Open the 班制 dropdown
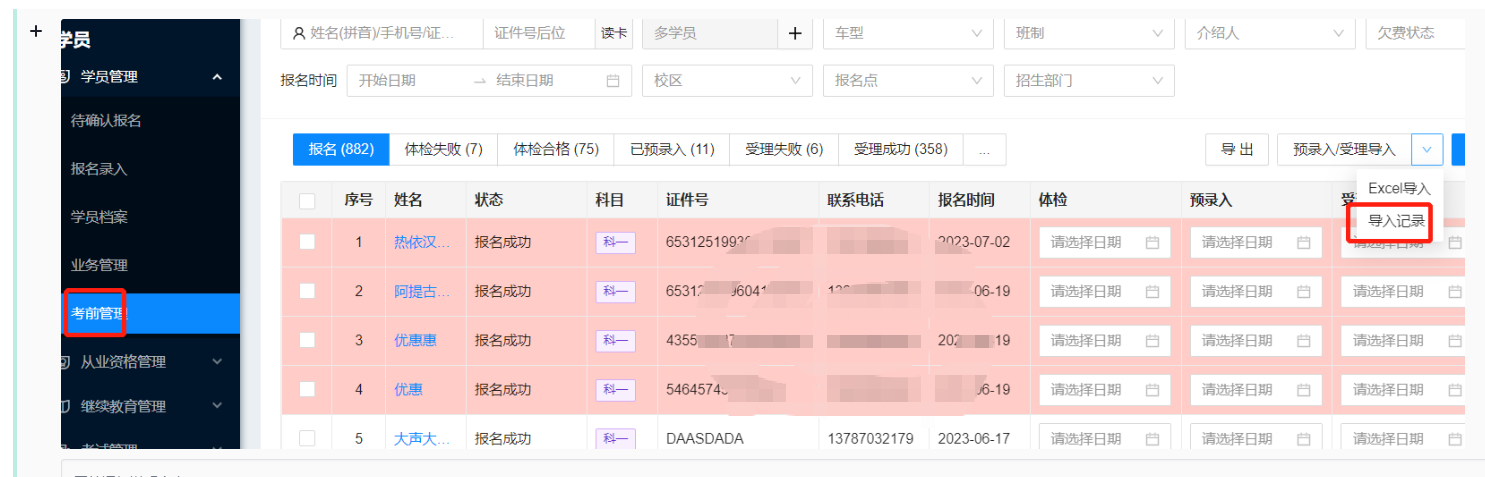Image resolution: width=1485 pixels, height=477 pixels. [x=1089, y=33]
